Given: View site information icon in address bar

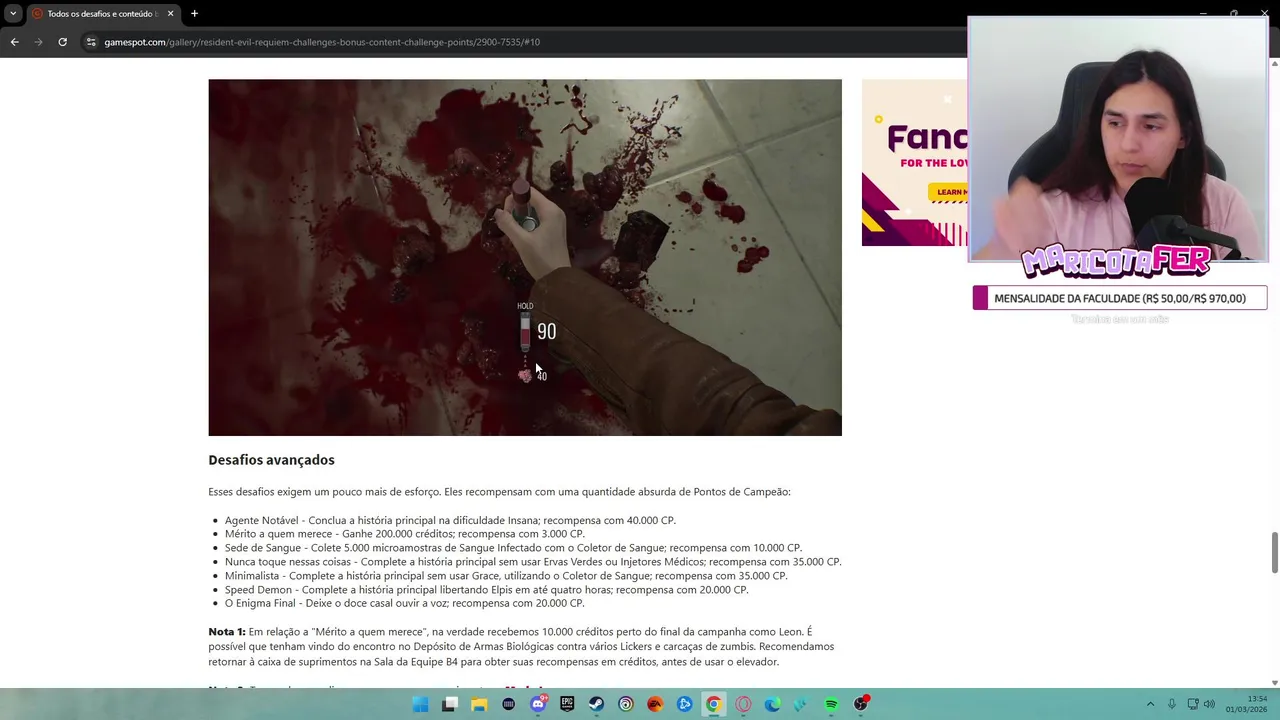Looking at the screenshot, I should [91, 42].
